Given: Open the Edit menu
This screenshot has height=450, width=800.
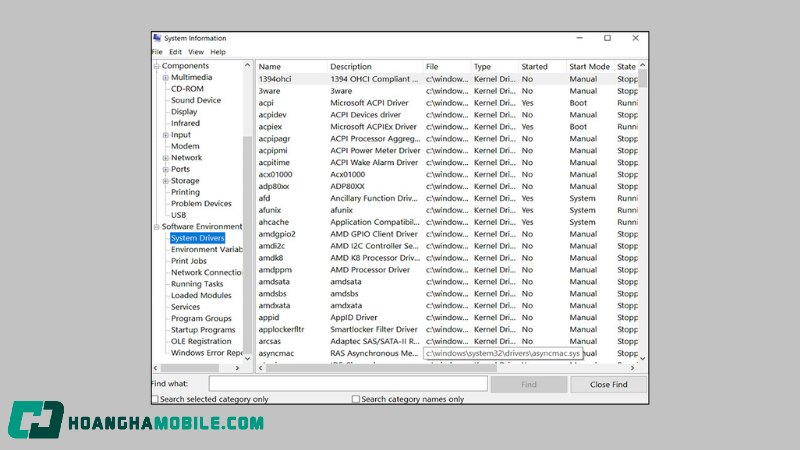Looking at the screenshot, I should (x=176, y=52).
